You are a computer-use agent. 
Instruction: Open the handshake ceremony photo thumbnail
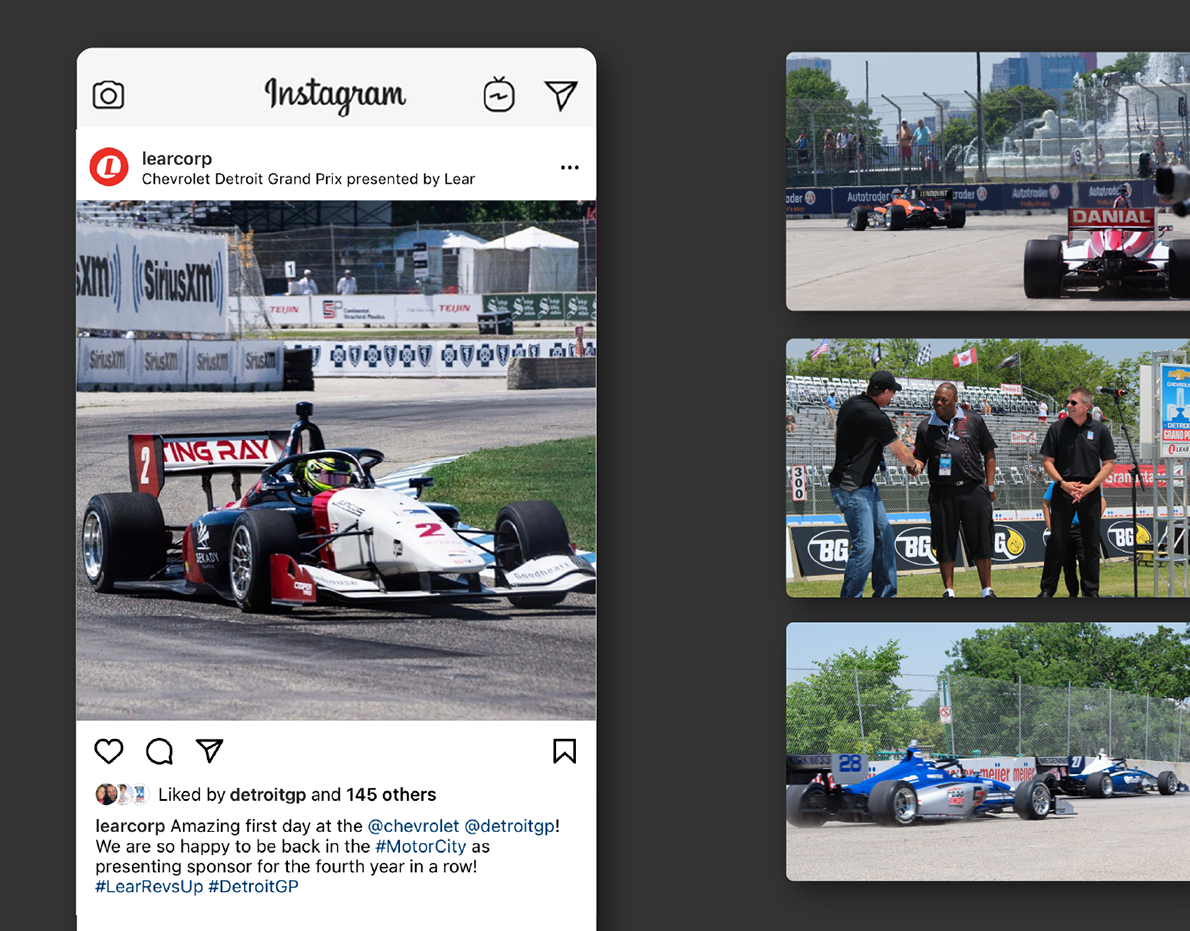tap(988, 467)
